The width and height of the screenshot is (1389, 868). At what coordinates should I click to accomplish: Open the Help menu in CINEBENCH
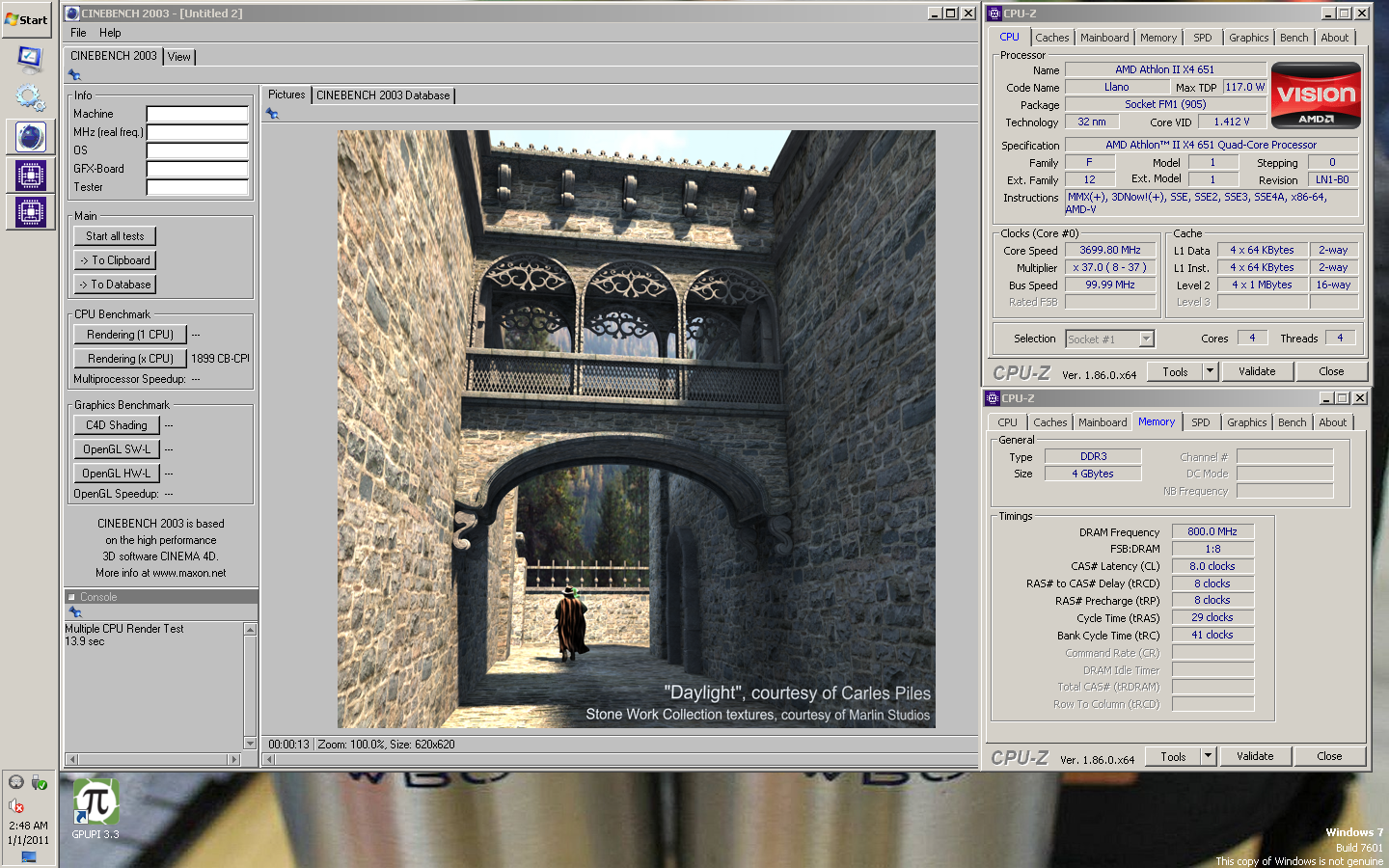110,33
